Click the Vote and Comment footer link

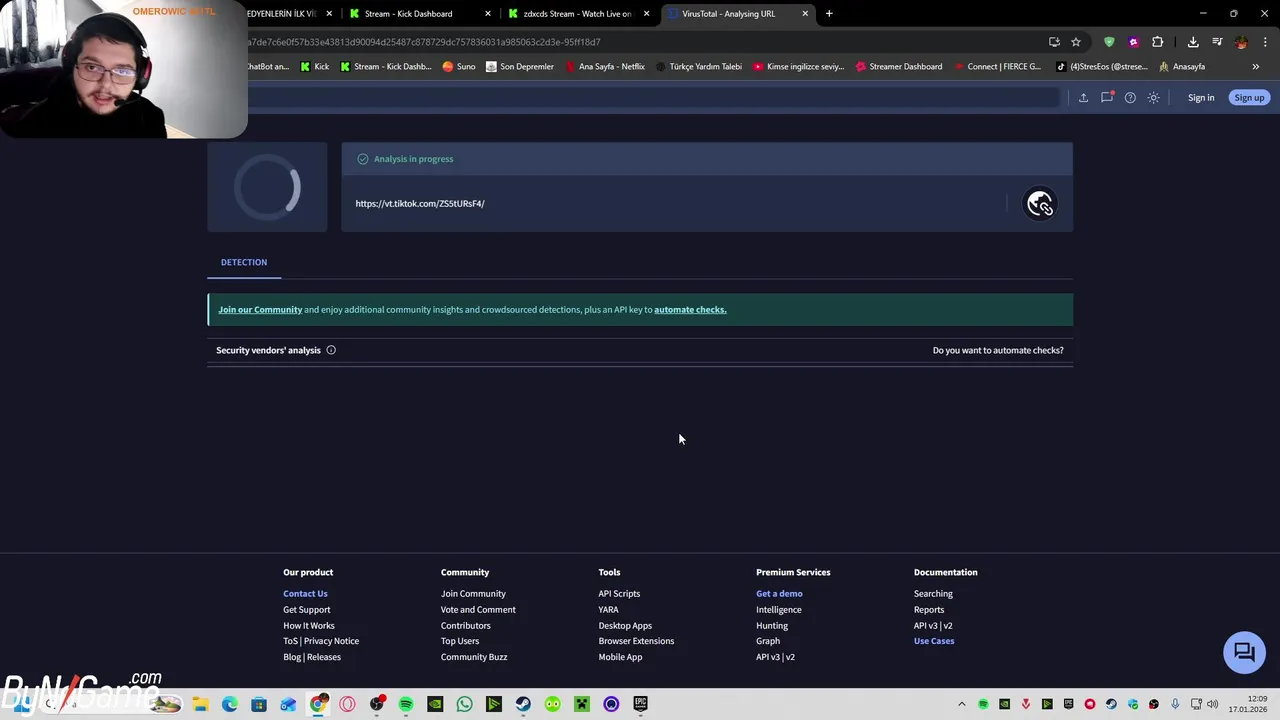[478, 610]
